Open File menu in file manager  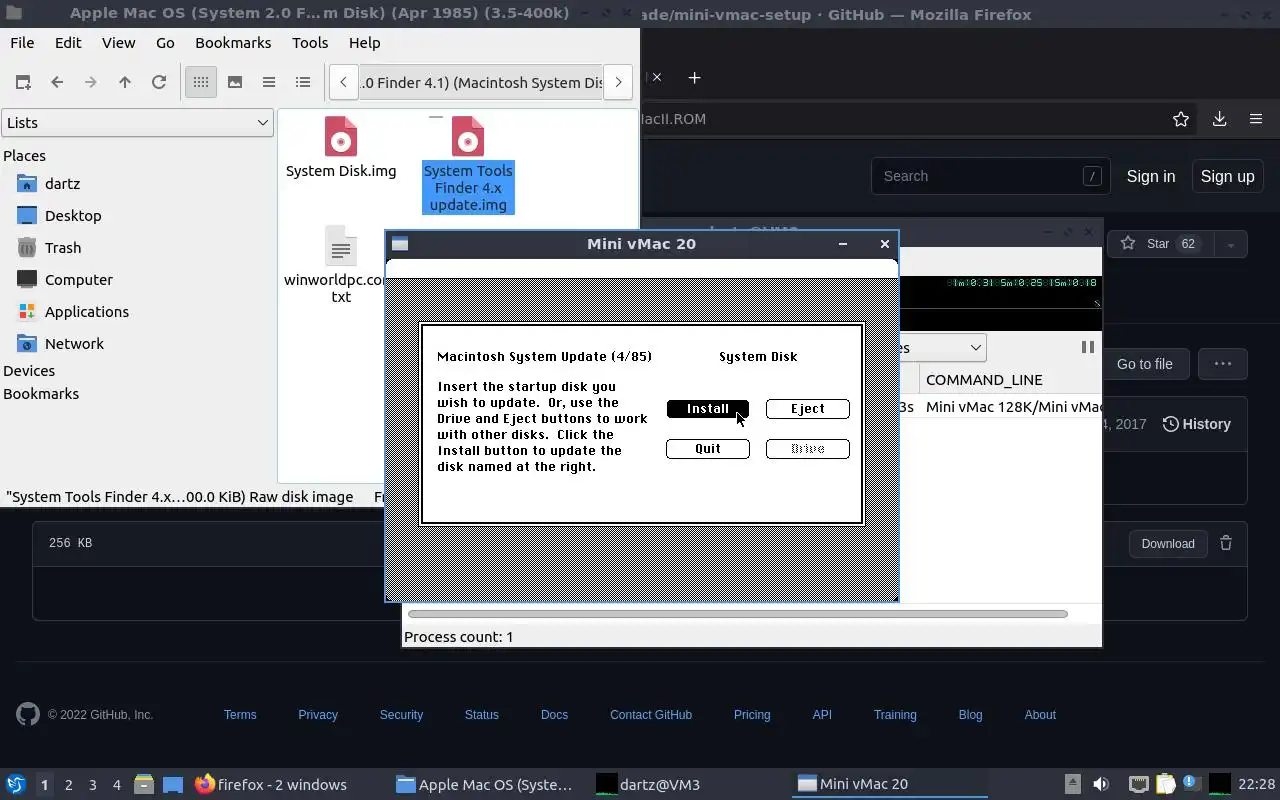[x=22, y=43]
